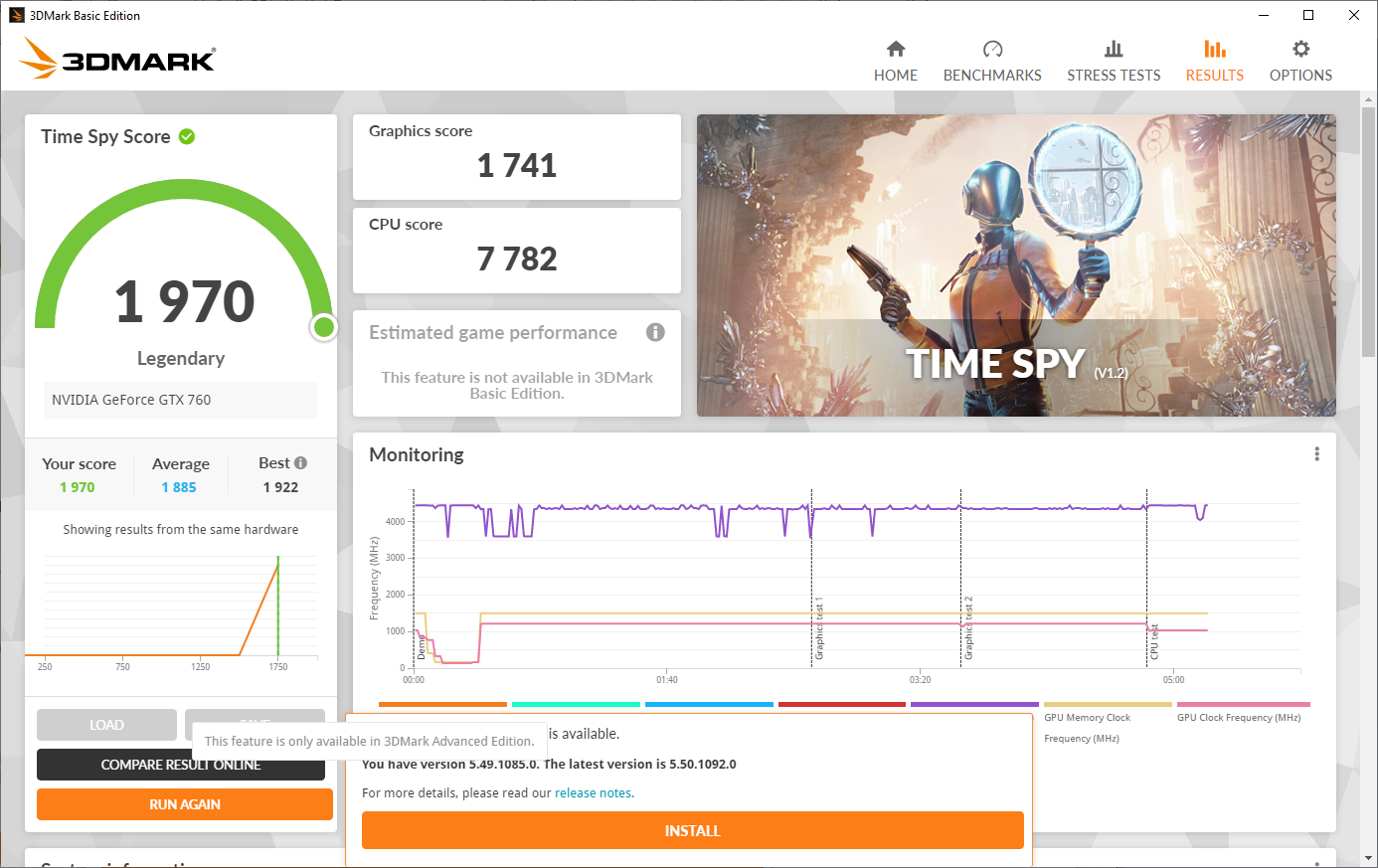Viewport: 1378px width, 868px height.
Task: Click the red monitoring legend swatch
Action: (842, 704)
